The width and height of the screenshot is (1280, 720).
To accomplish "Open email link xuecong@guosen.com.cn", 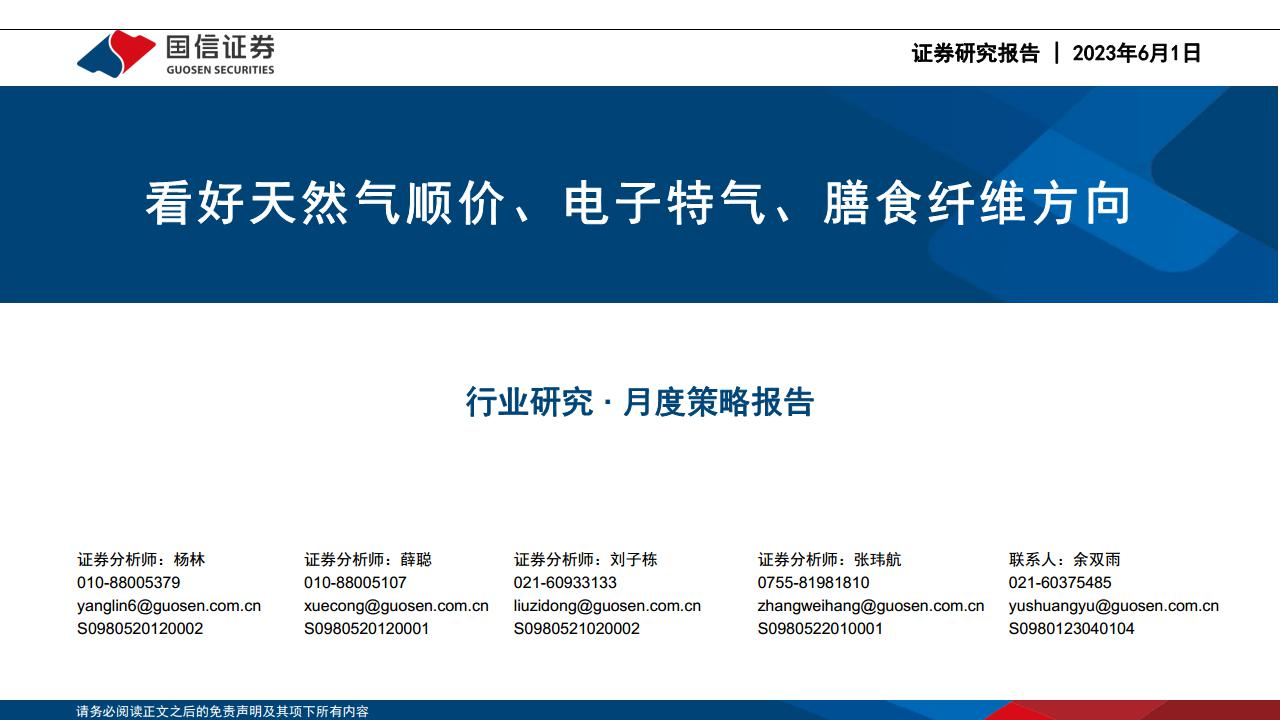I will [x=396, y=605].
